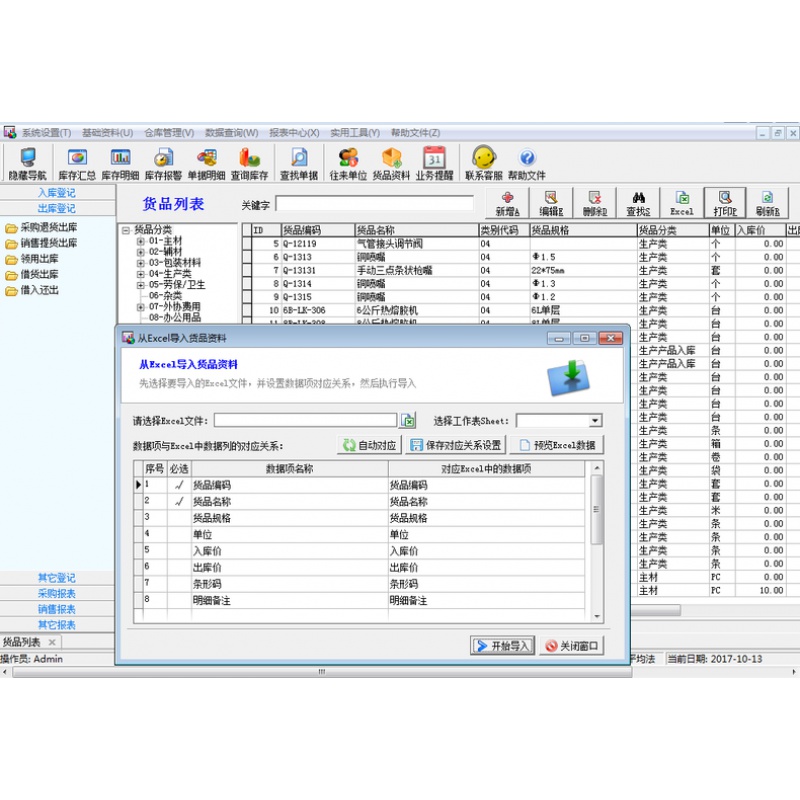The width and height of the screenshot is (800, 800).
Task: Open 库存汇总 from the toolbar
Action: [x=77, y=163]
